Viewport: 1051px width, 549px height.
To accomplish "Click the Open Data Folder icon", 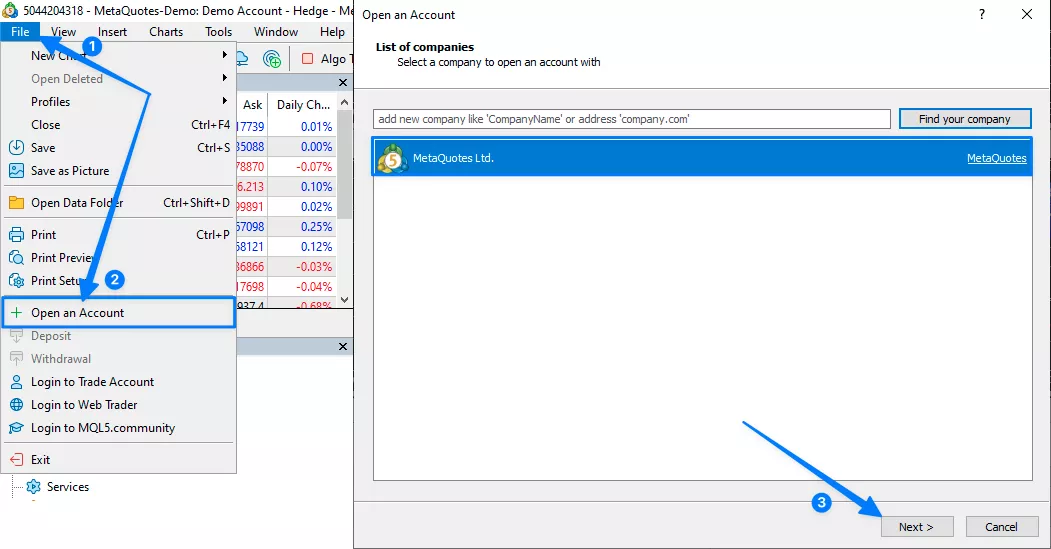I will pos(16,203).
